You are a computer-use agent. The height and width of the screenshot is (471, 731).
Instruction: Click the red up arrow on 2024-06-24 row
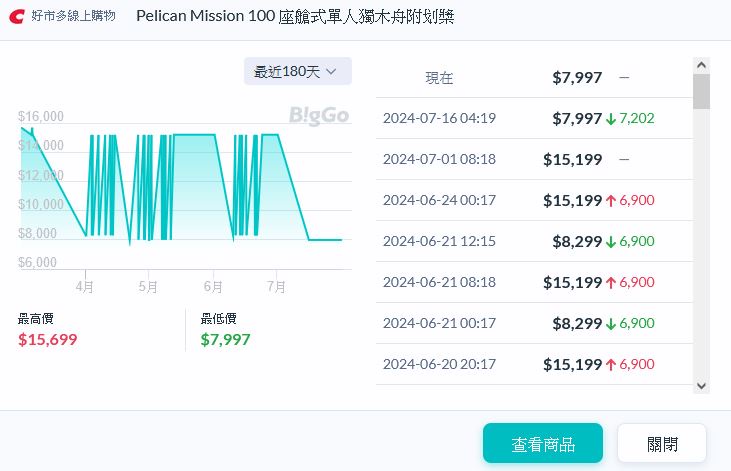(x=611, y=200)
